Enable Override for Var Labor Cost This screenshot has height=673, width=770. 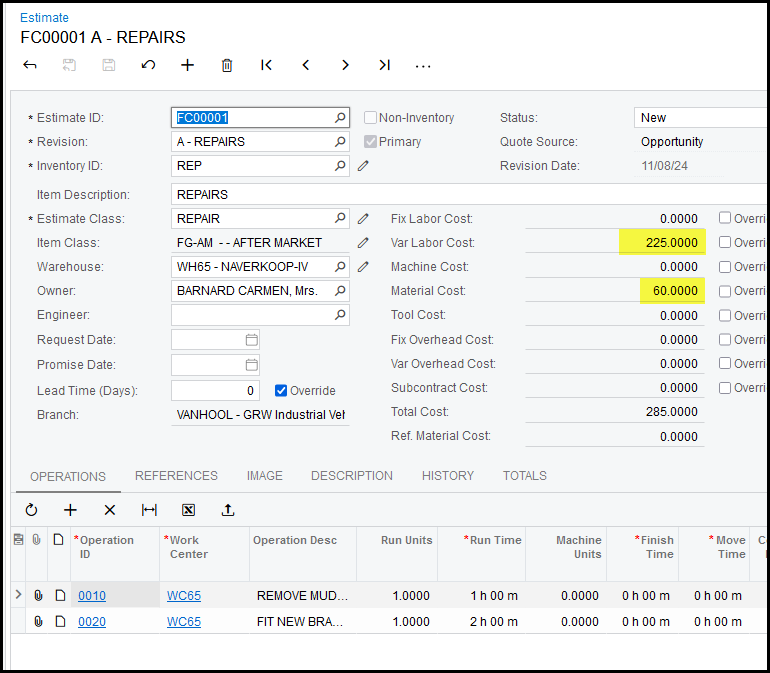[725, 243]
